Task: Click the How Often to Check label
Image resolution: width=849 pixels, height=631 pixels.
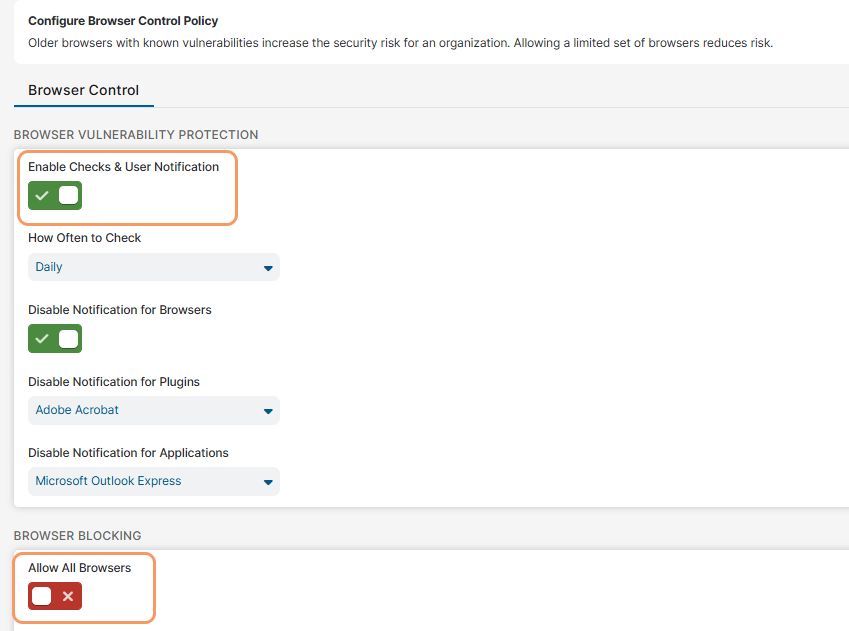Action: tap(85, 238)
